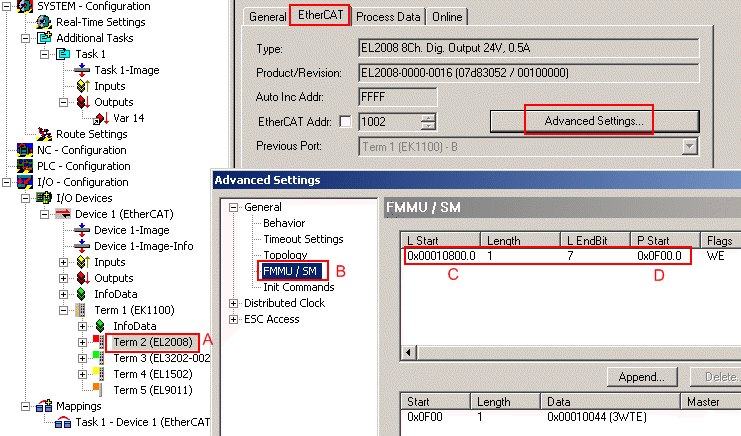
Task: Click the Device 1-Image-Info icon
Action: click(82, 246)
